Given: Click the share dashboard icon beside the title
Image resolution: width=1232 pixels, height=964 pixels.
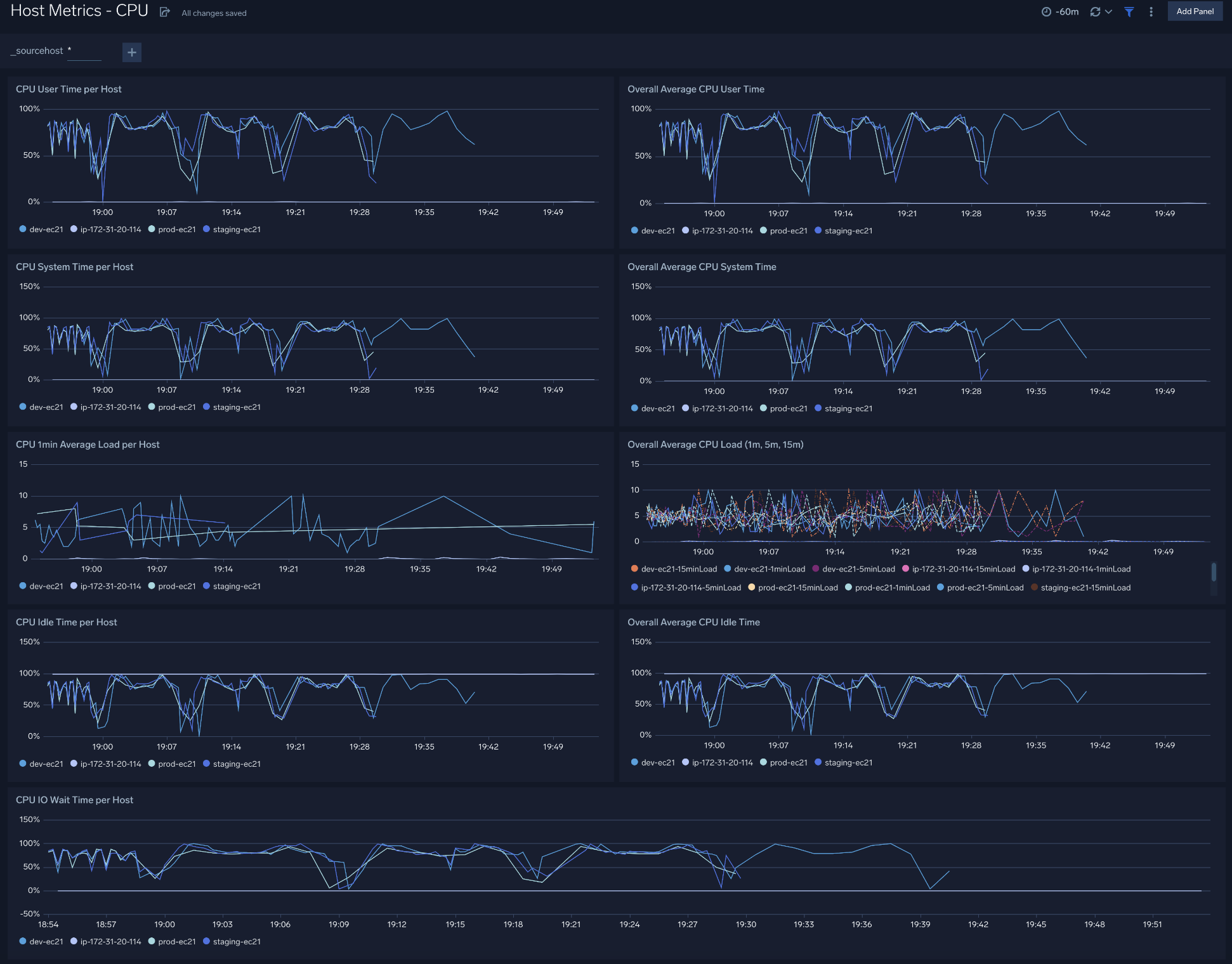Looking at the screenshot, I should click(x=165, y=11).
